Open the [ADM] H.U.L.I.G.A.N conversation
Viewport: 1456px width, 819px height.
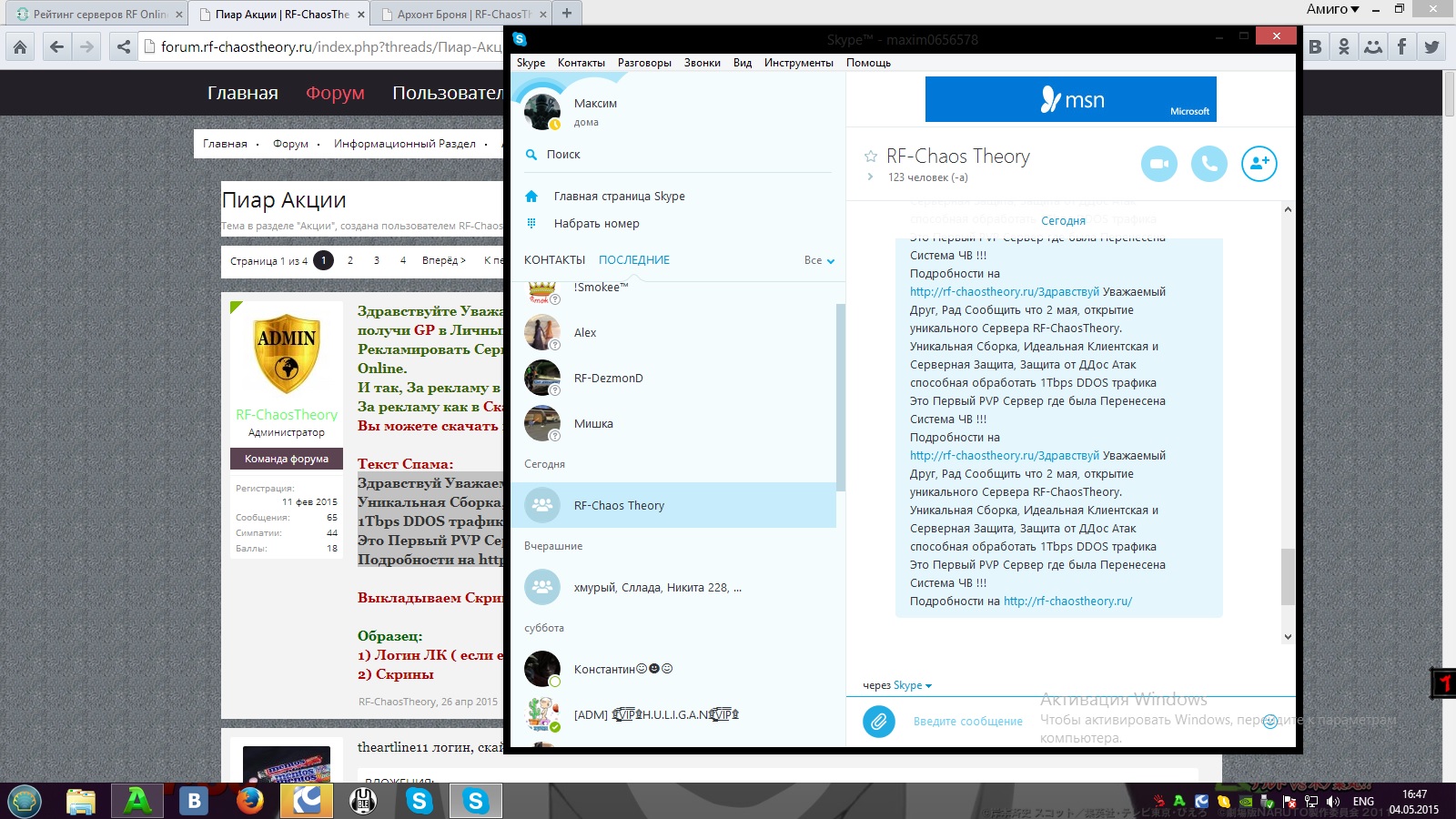coord(673,715)
